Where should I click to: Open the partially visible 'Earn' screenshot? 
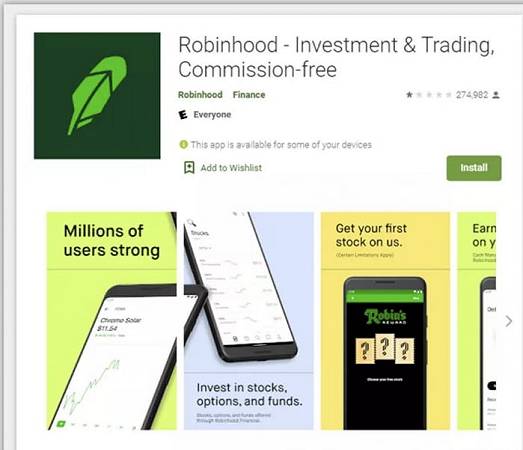(x=477, y=321)
